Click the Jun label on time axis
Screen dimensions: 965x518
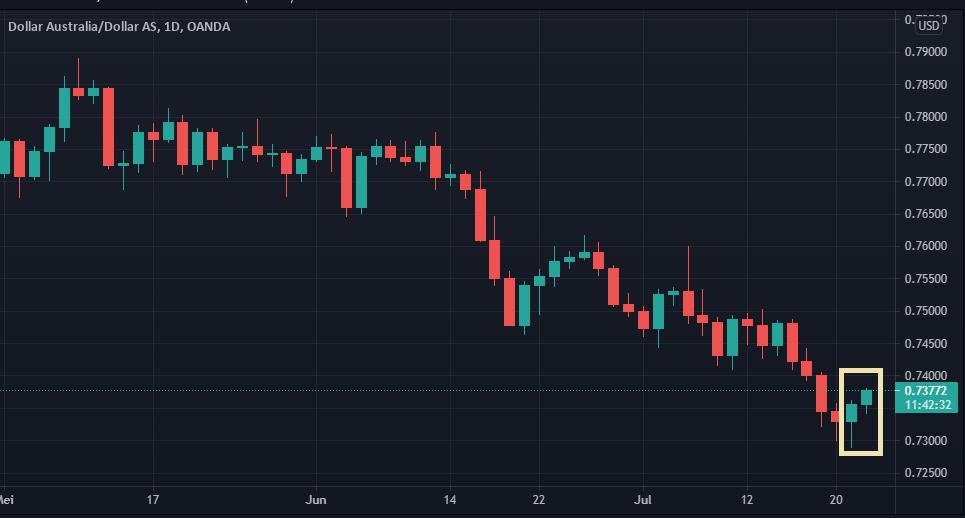click(316, 499)
